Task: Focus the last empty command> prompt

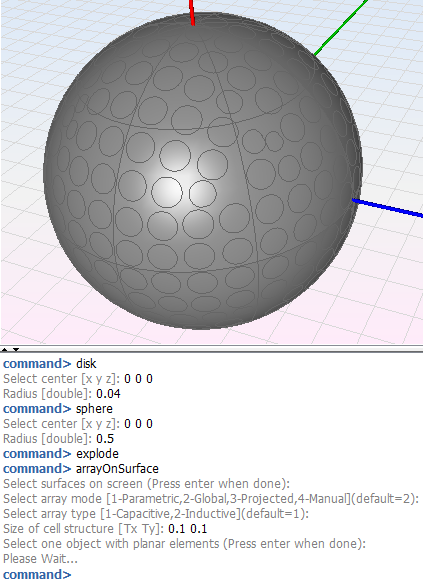Action: (37, 574)
